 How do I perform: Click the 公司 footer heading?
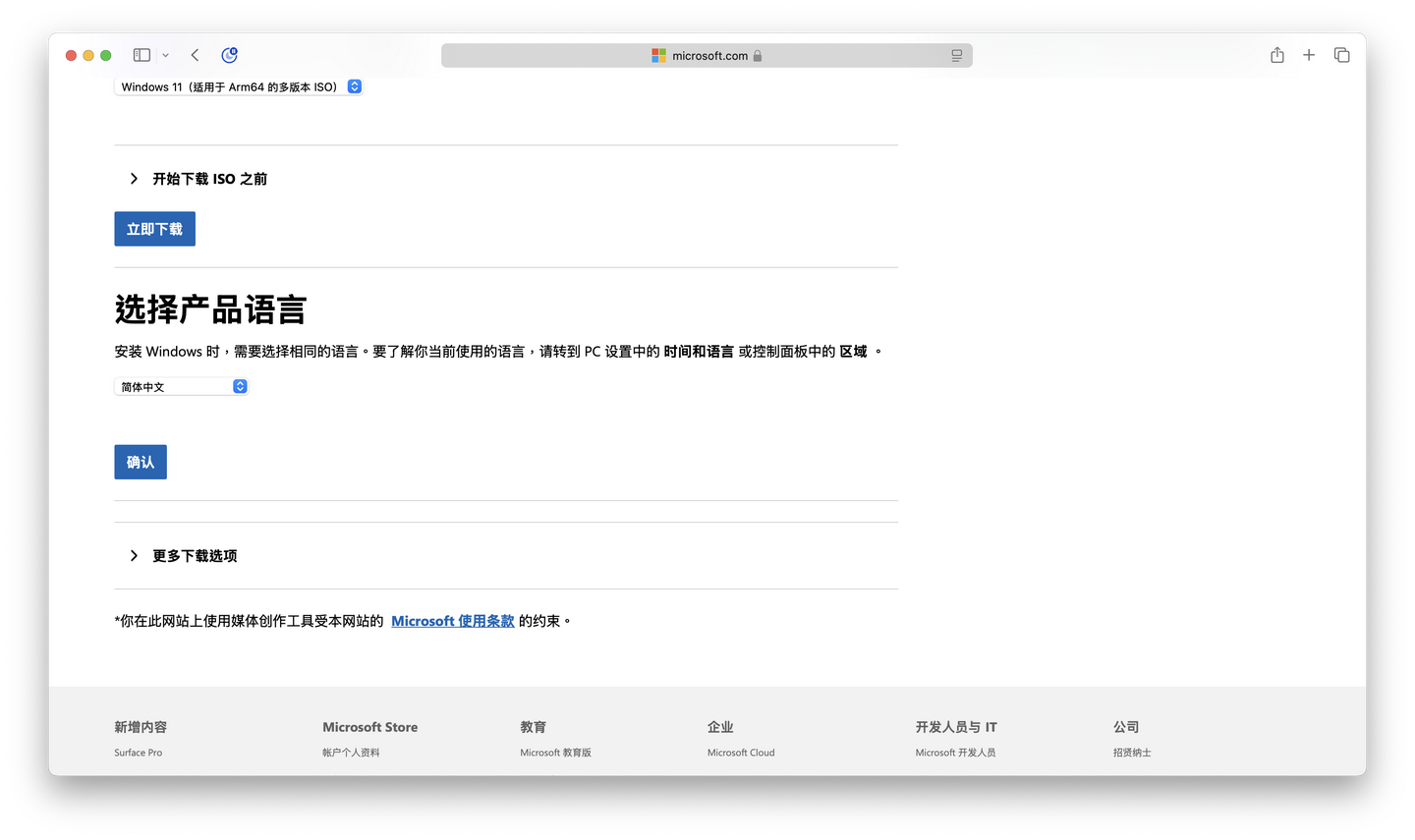(x=1126, y=727)
